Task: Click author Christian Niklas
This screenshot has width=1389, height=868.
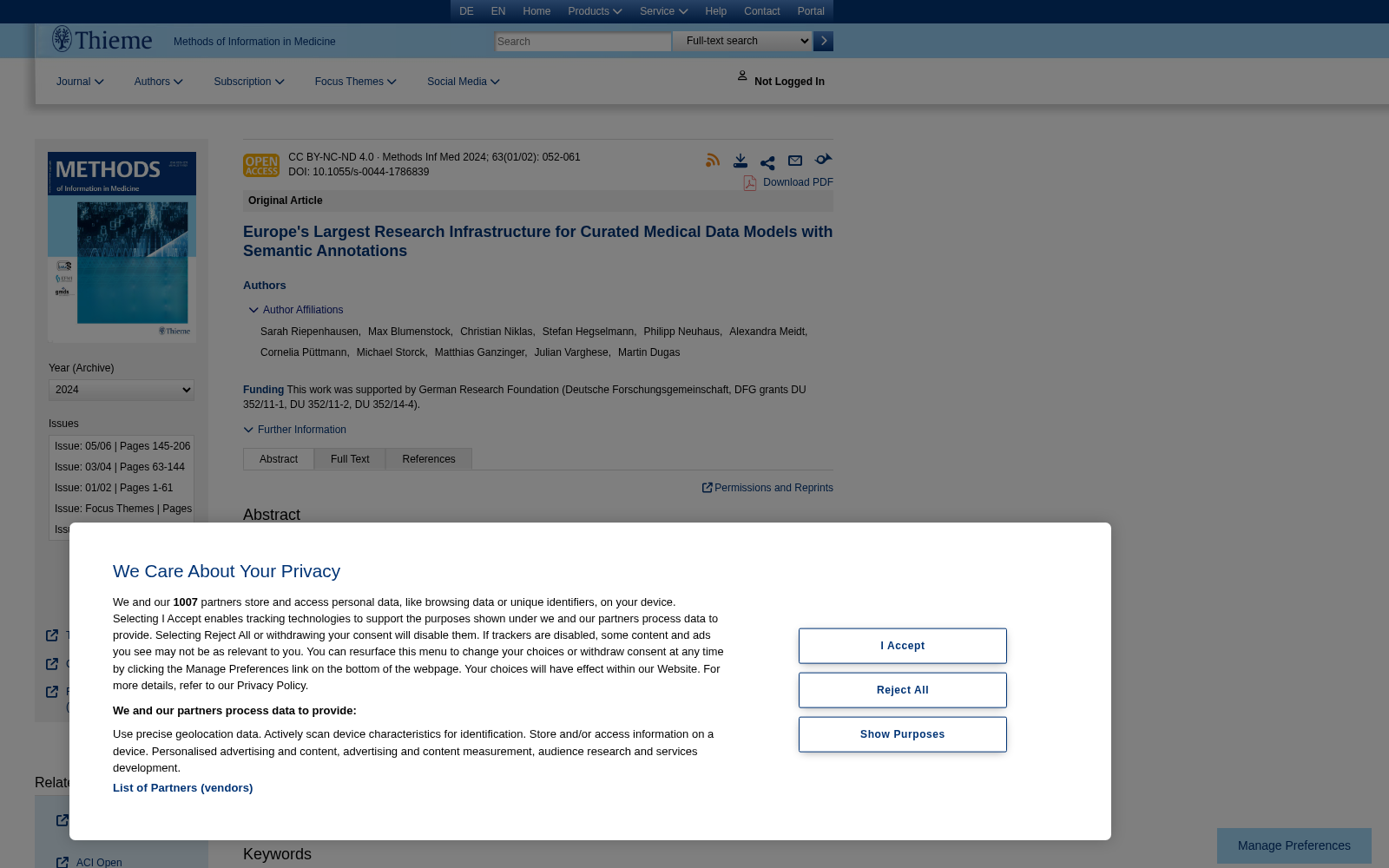Action: tap(496, 332)
